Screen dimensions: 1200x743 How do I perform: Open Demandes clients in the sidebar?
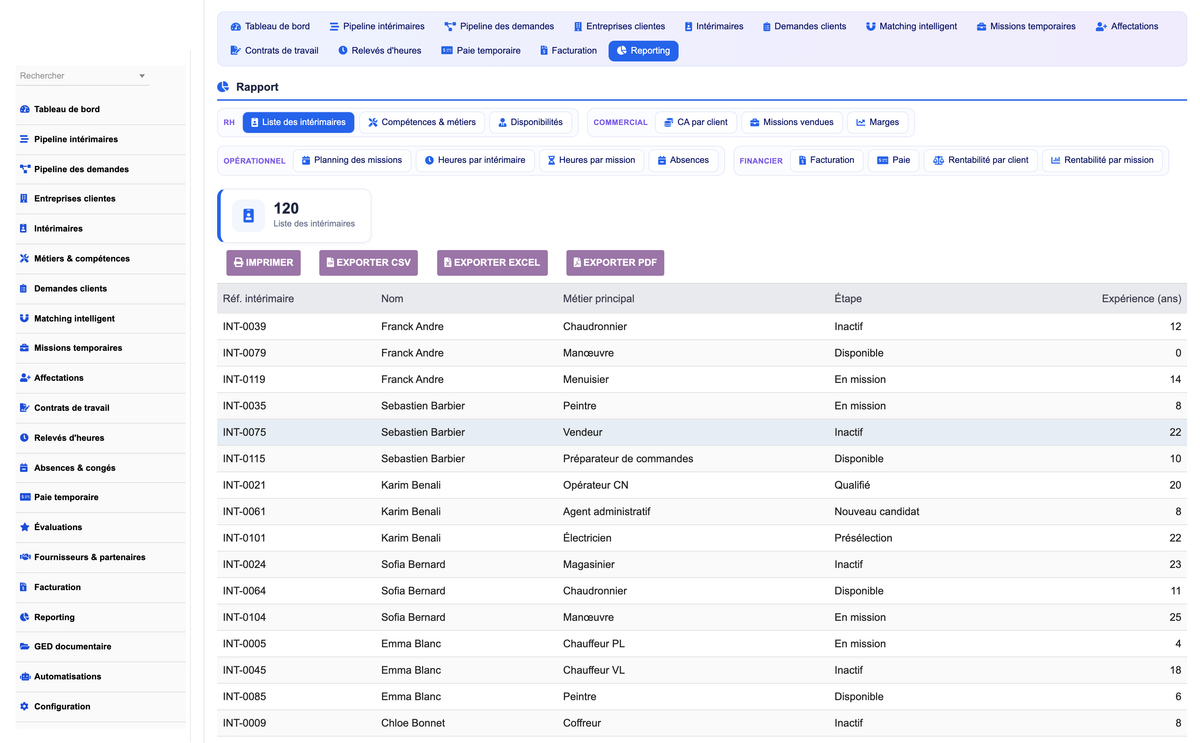[x=100, y=288]
